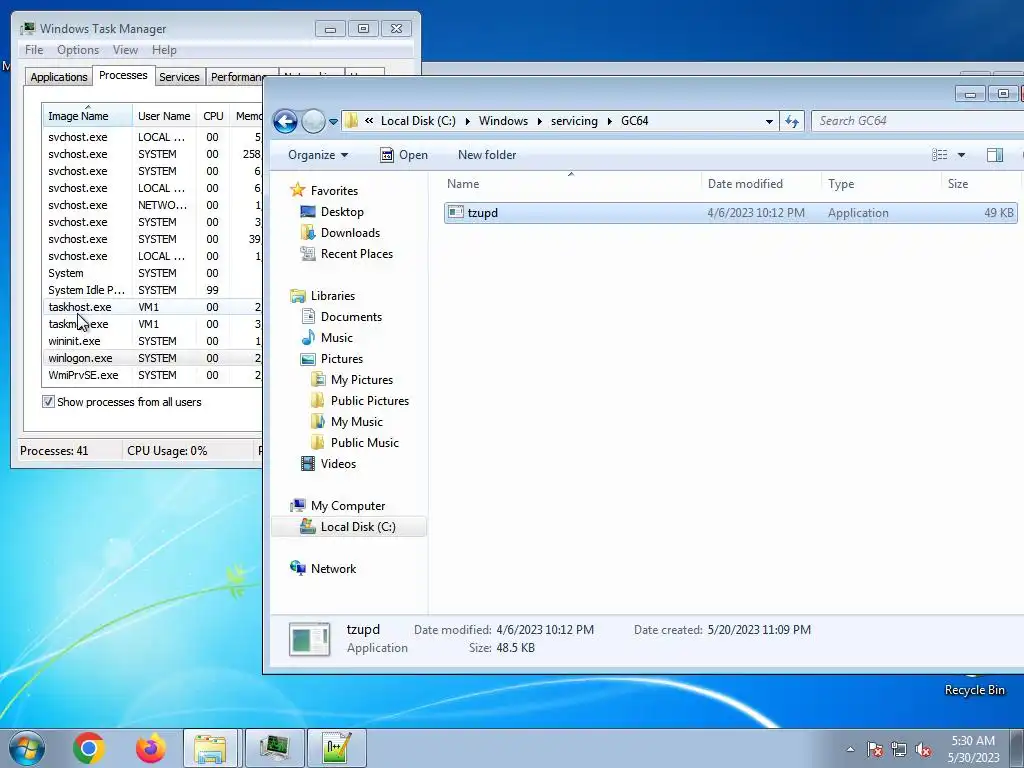
Task: Click the Back arrow in Explorer
Action: pyautogui.click(x=285, y=121)
